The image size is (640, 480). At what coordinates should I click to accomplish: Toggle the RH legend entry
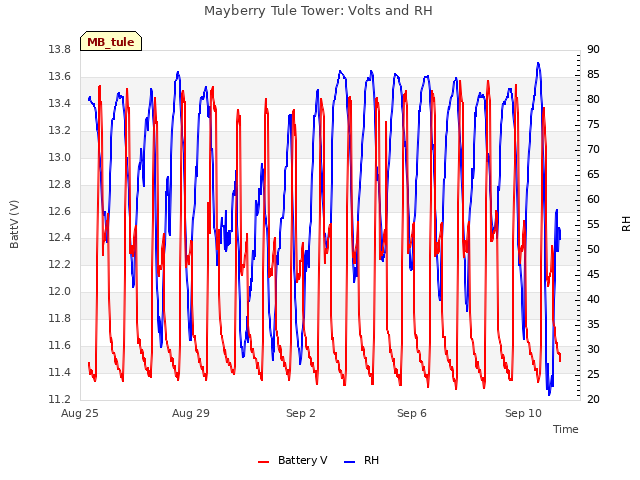[x=362, y=460]
